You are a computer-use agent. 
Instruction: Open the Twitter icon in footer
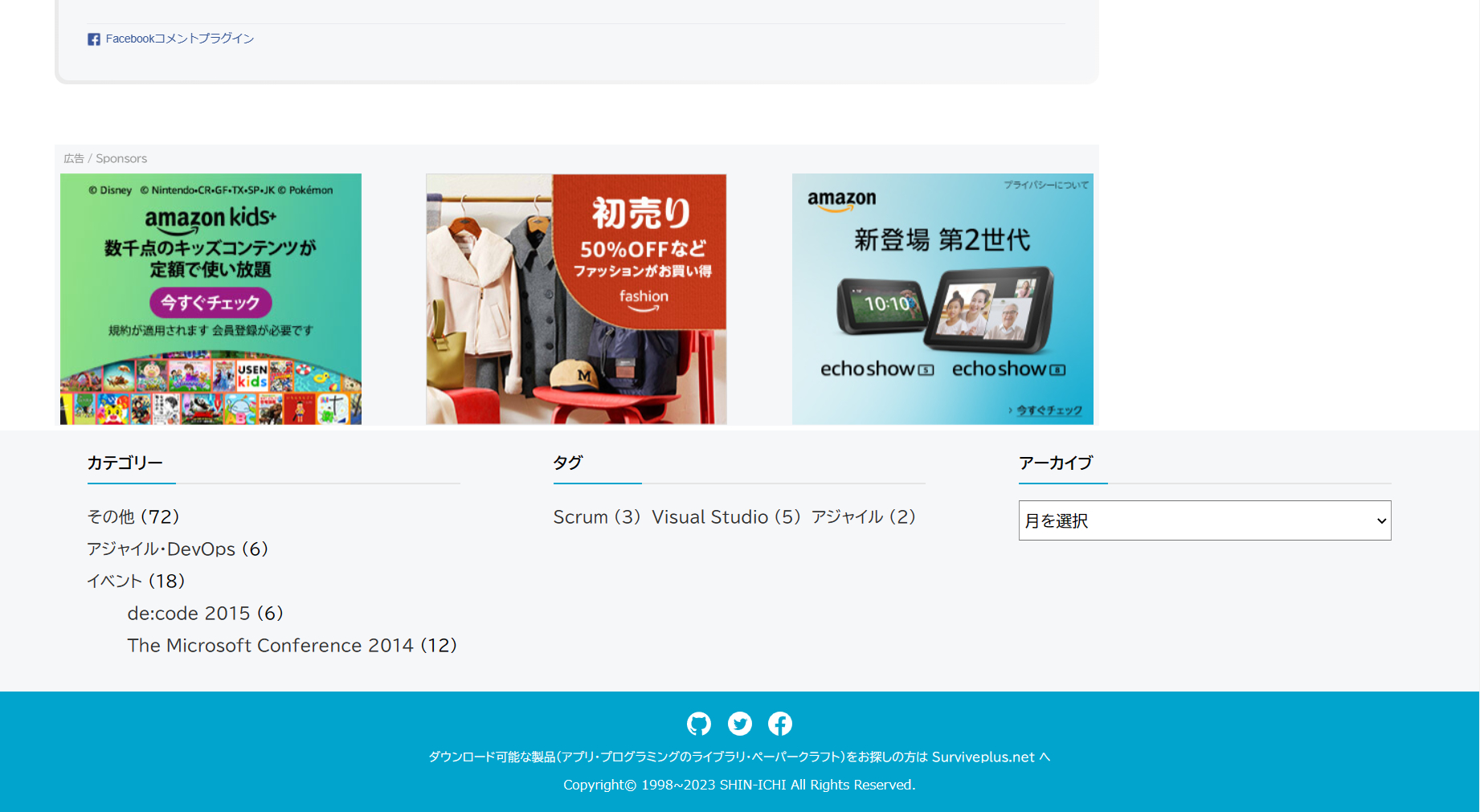740,724
